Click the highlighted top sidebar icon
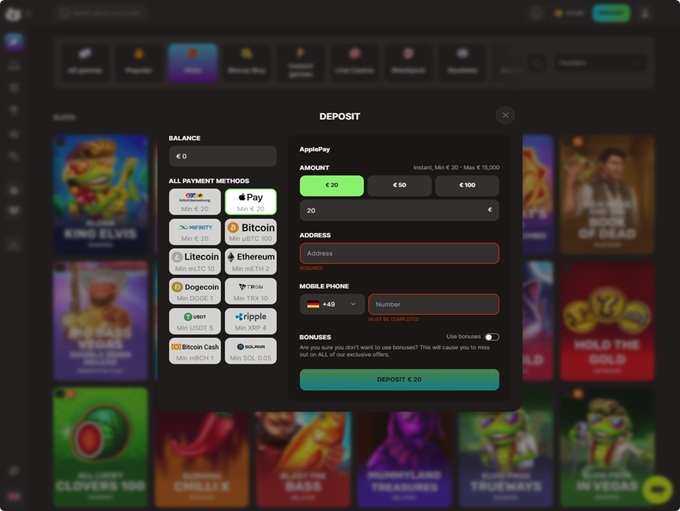Image resolution: width=680 pixels, height=511 pixels. tap(14, 42)
